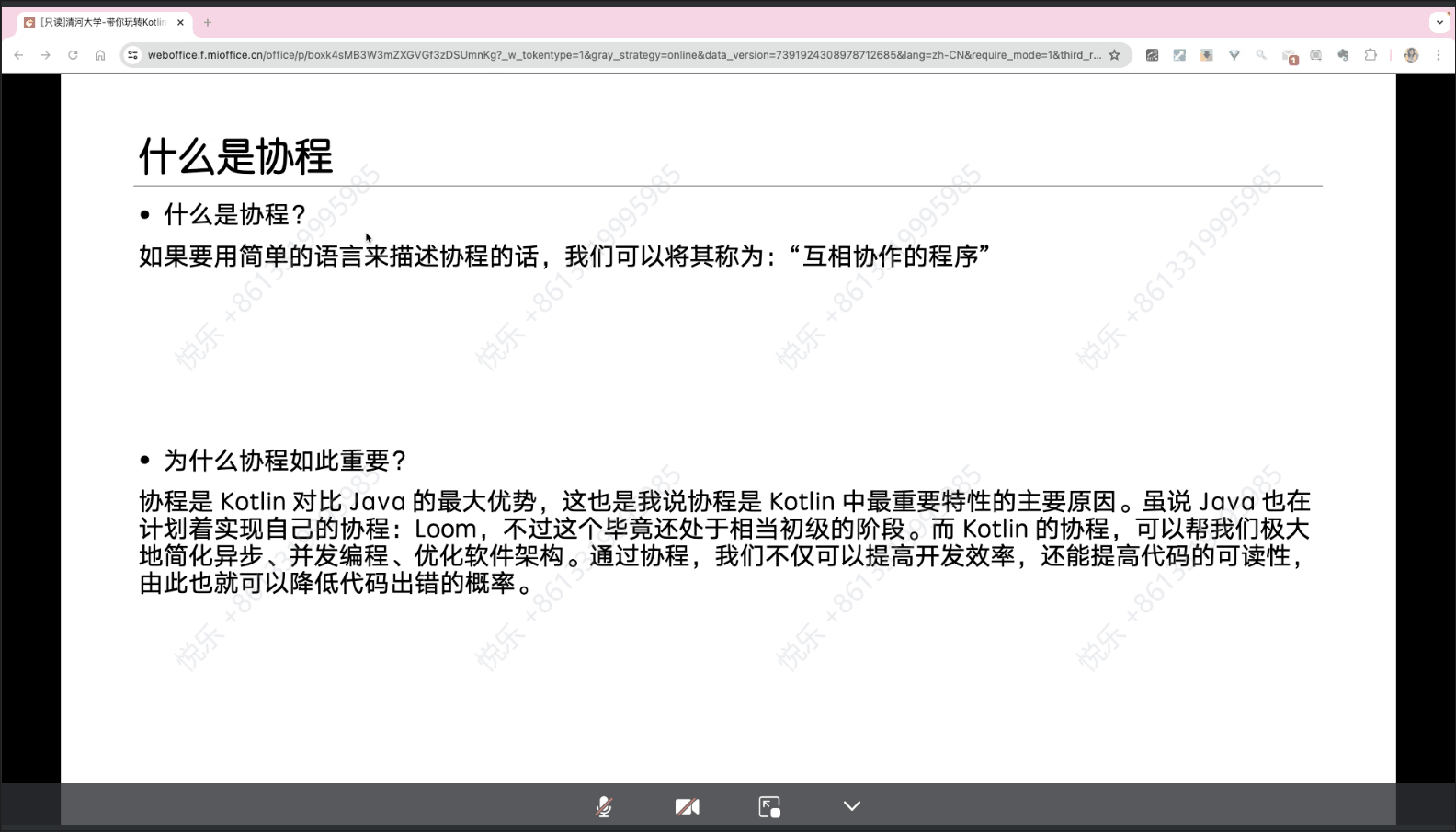Open the Evernote elephant extension
This screenshot has width=1456, height=832.
[x=1343, y=55]
